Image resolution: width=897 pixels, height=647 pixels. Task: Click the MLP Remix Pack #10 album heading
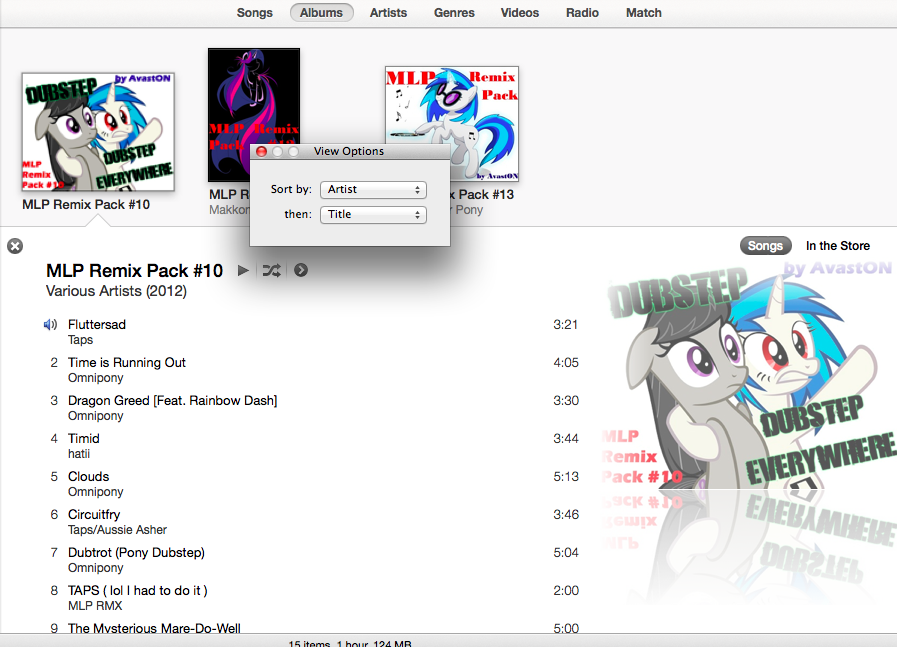coord(134,270)
